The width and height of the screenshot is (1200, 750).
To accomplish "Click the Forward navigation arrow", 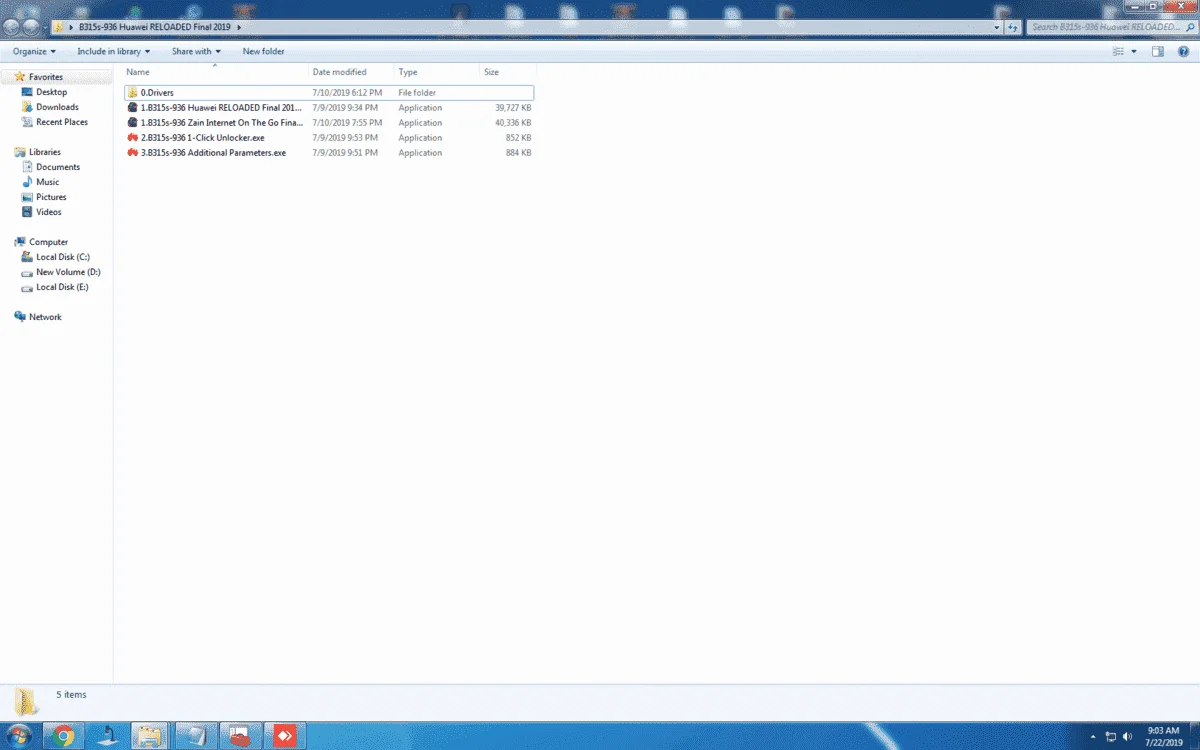I will 33,27.
